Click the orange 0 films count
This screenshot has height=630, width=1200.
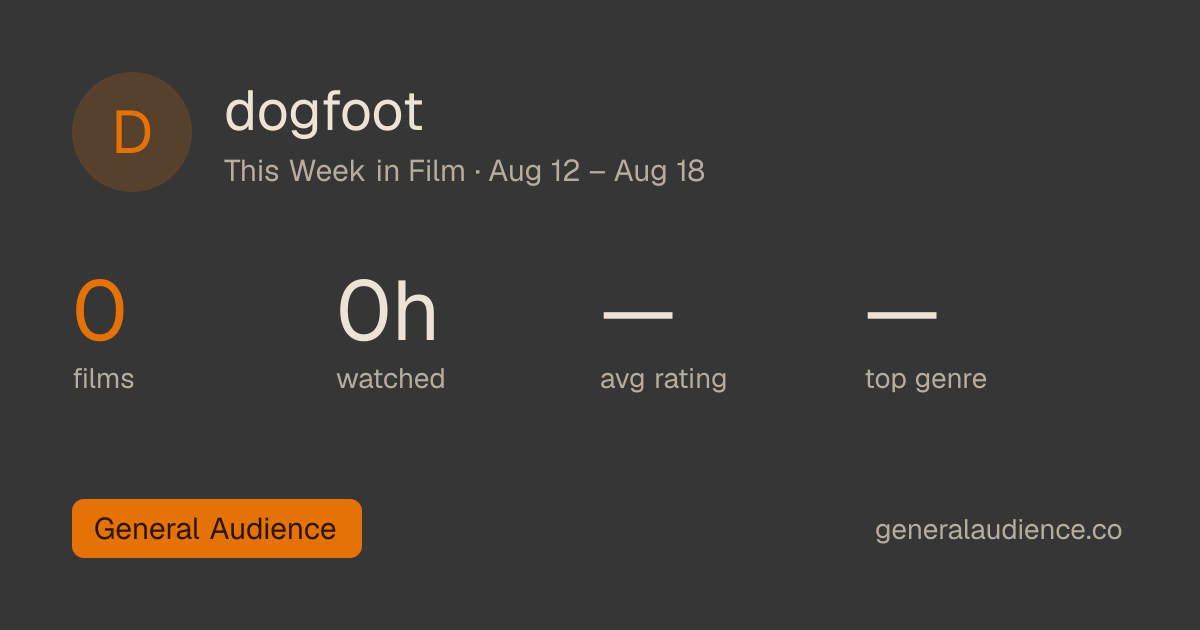100,312
